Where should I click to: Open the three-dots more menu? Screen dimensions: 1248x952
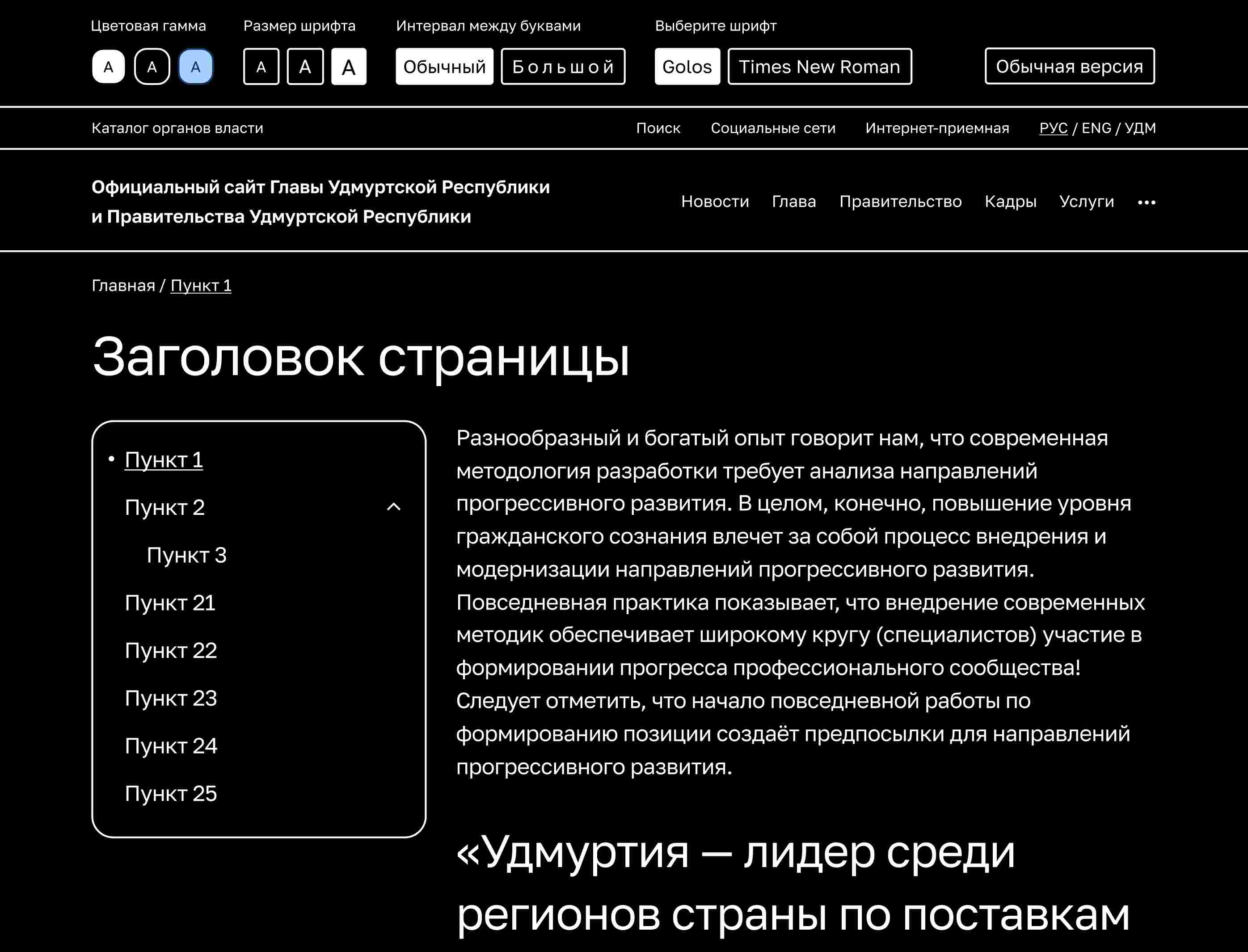[x=1147, y=202]
